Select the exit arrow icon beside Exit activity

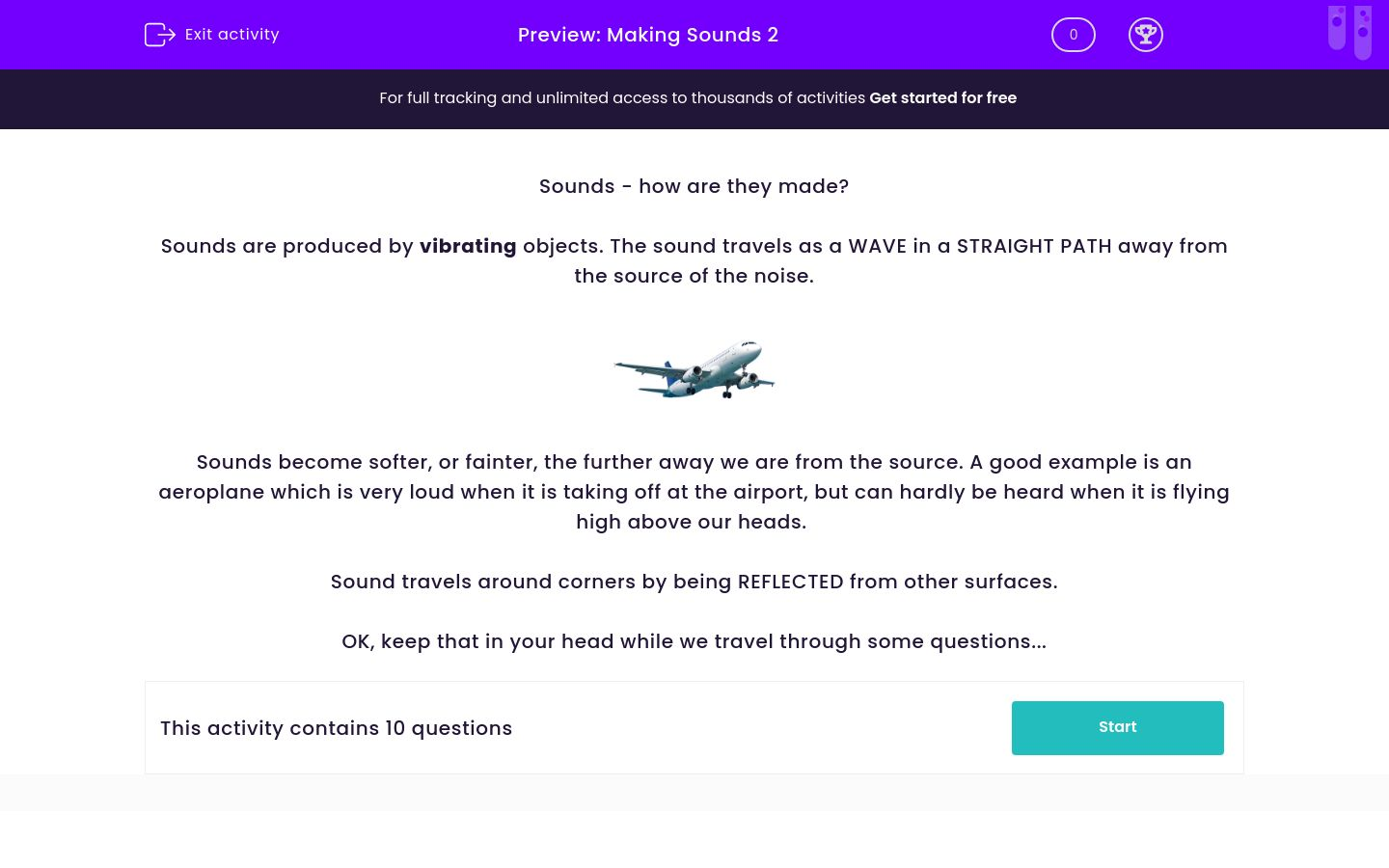pyautogui.click(x=160, y=35)
